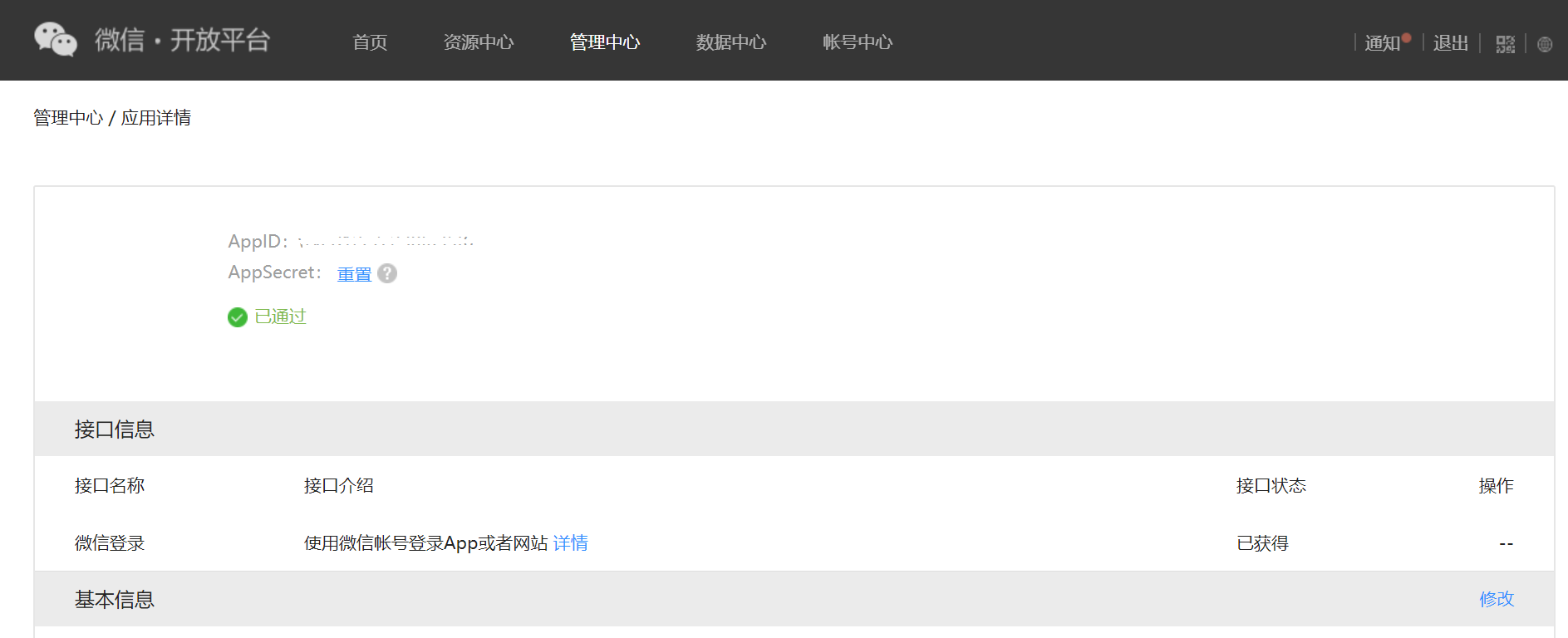
Task: Click the 微信·开放平台 site title
Action: pos(183,40)
